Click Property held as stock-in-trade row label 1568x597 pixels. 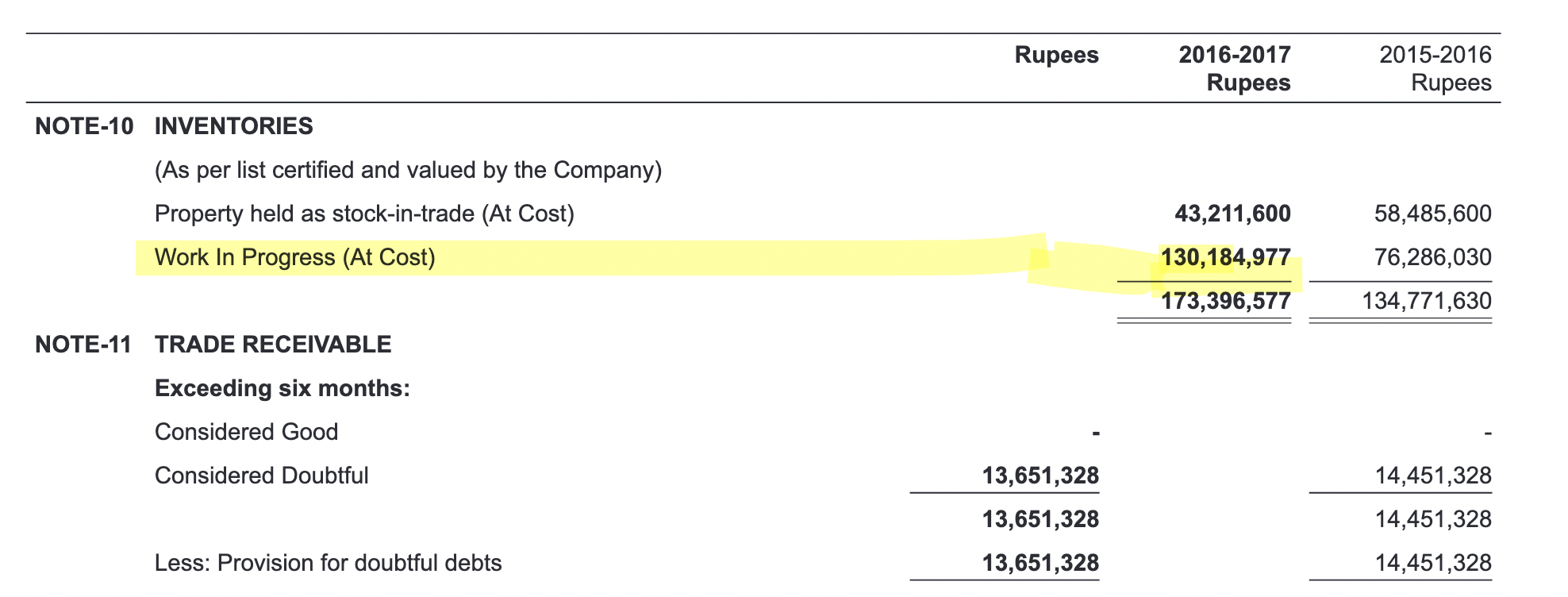(x=364, y=214)
